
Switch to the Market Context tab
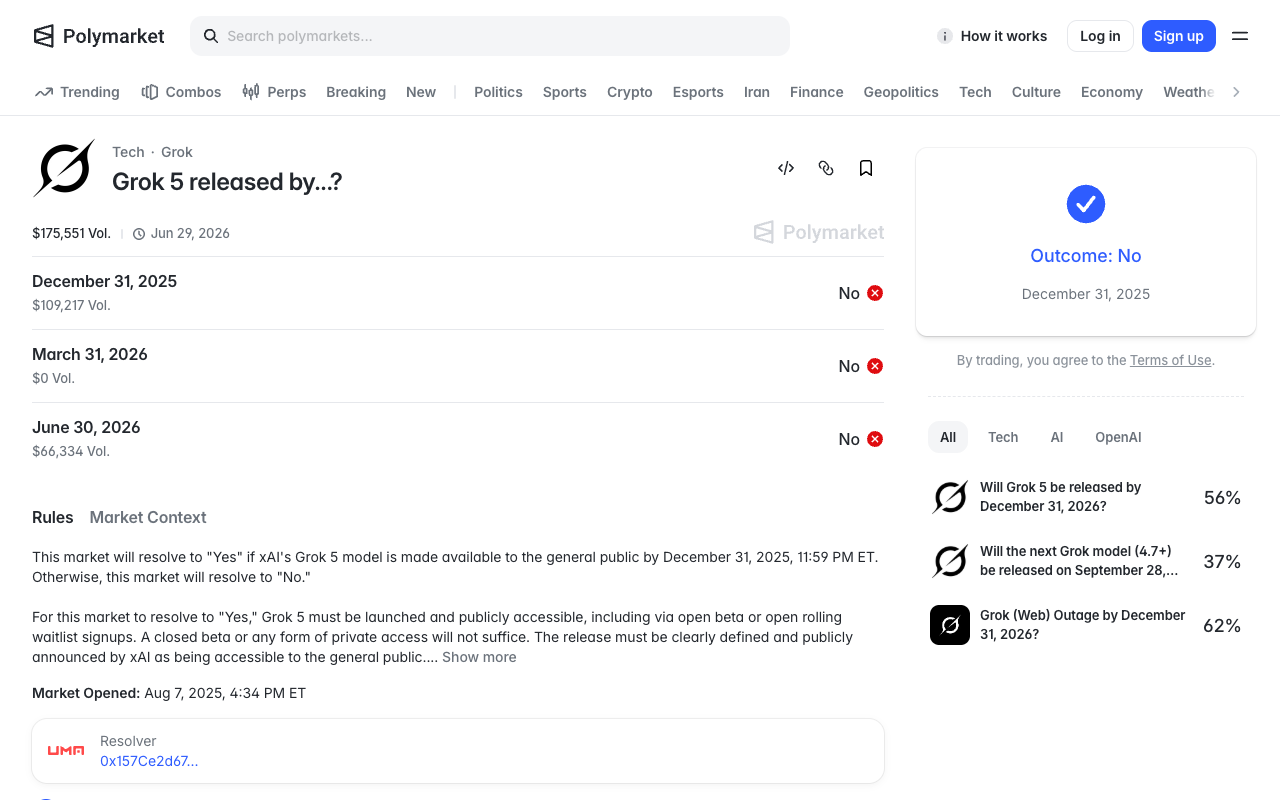click(x=148, y=517)
